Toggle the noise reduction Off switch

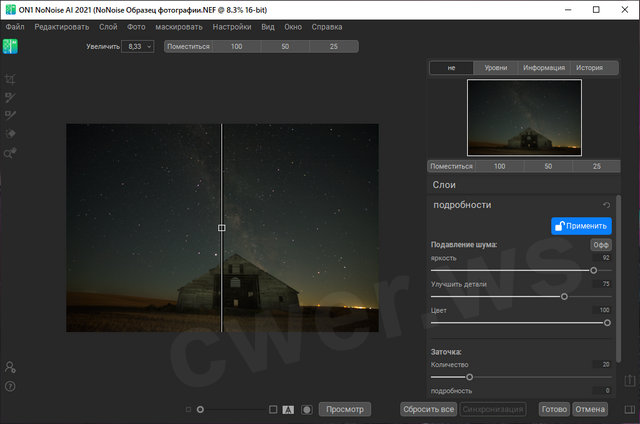pos(600,244)
